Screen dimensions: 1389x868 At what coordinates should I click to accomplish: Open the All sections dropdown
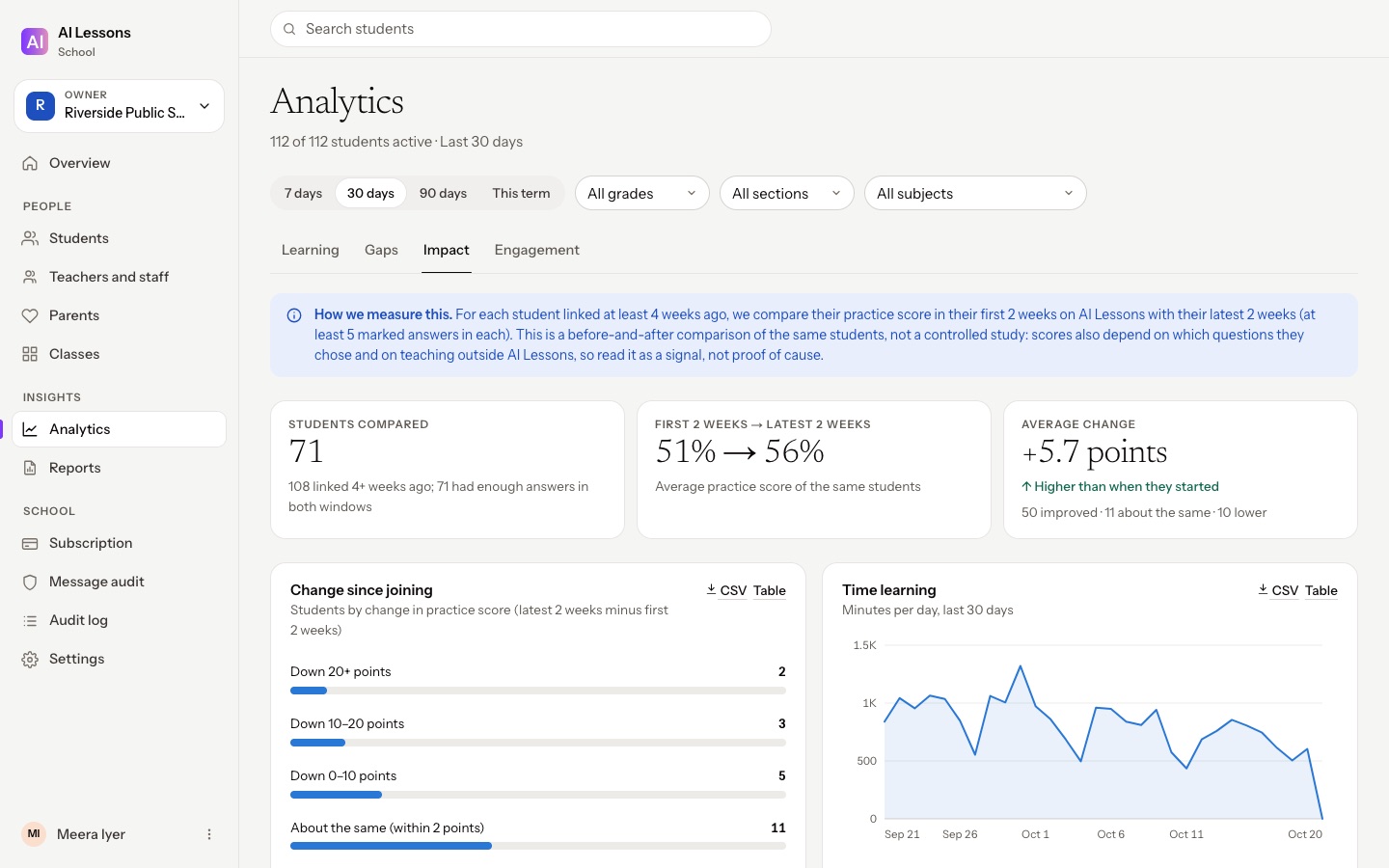(x=787, y=193)
